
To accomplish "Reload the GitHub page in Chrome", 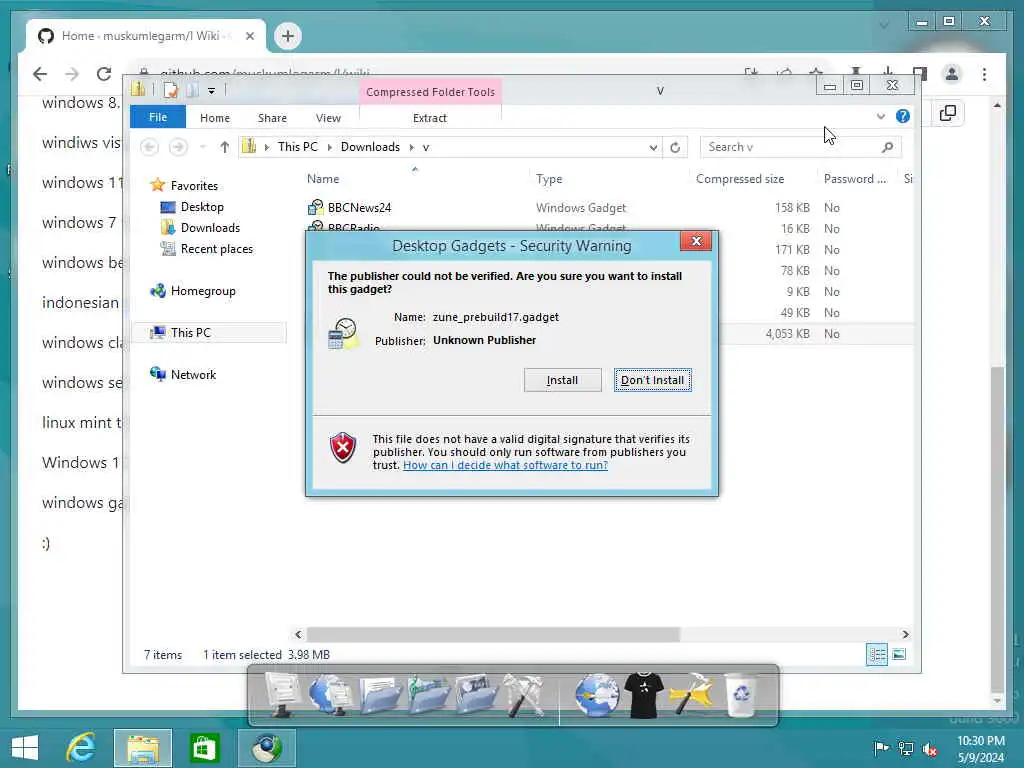I will 104,74.
